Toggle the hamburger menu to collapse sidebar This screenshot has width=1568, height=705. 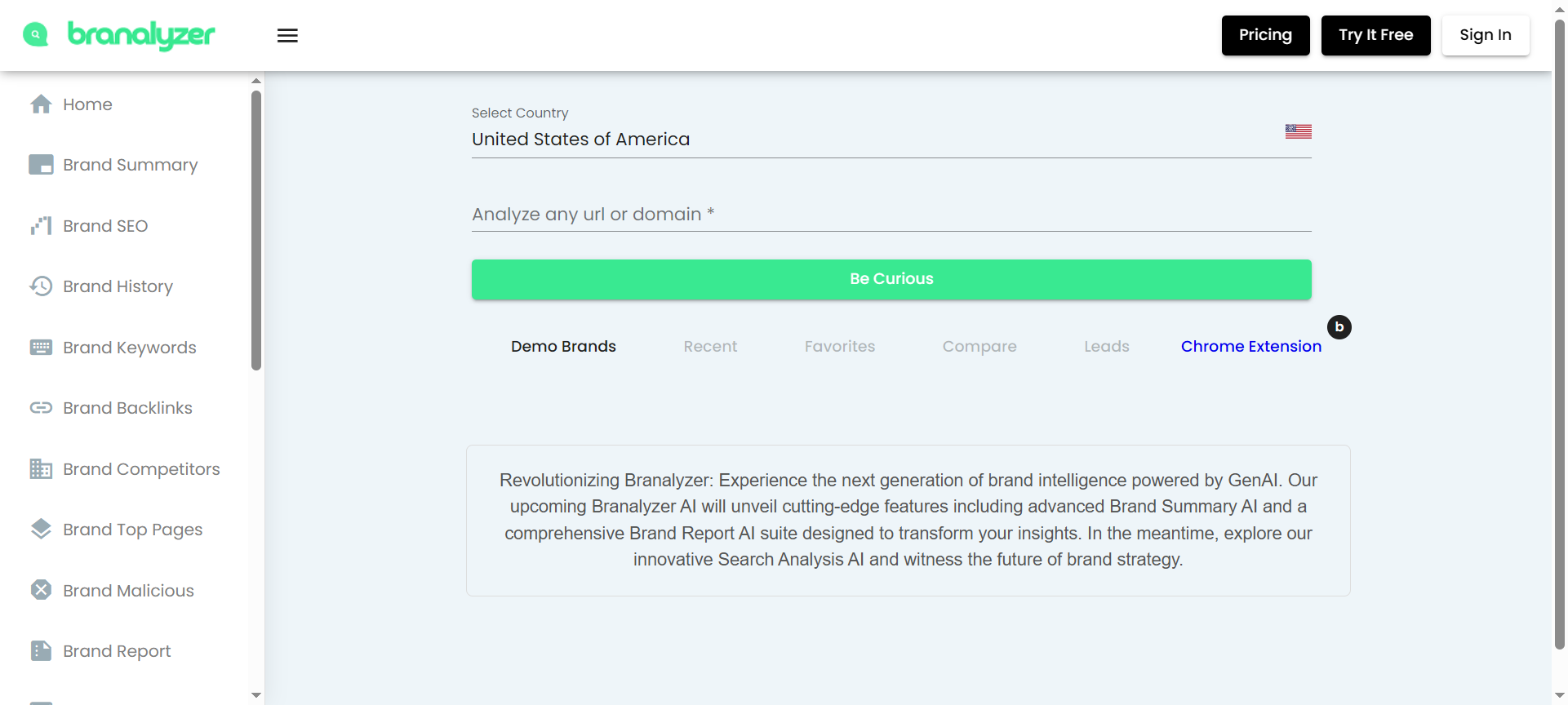pos(287,35)
